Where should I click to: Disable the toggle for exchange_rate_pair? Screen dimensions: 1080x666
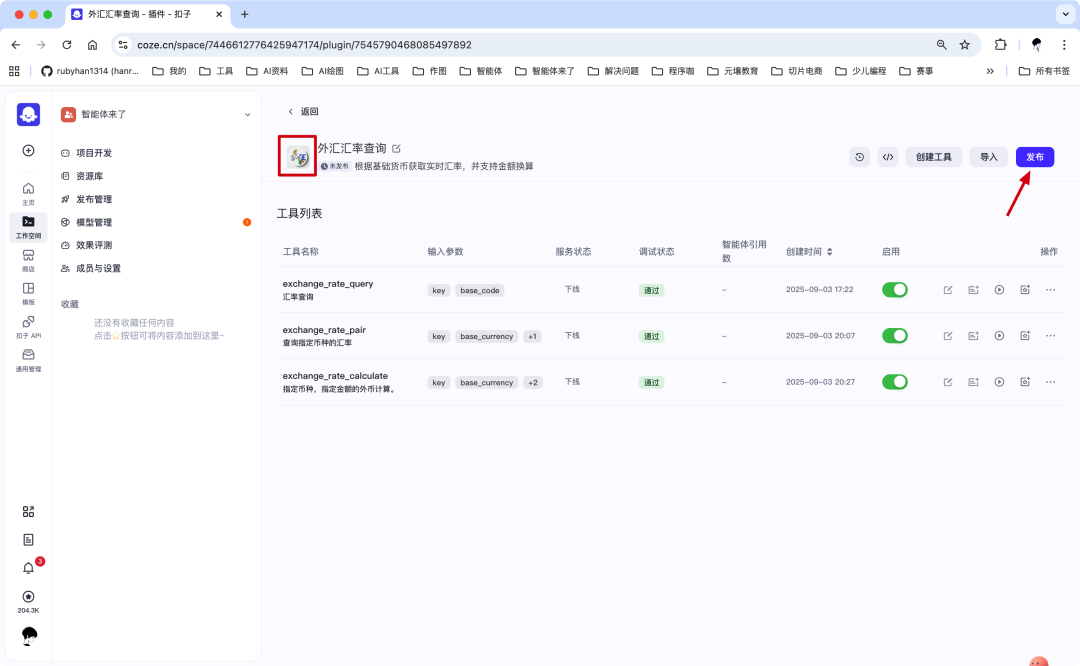pos(895,336)
